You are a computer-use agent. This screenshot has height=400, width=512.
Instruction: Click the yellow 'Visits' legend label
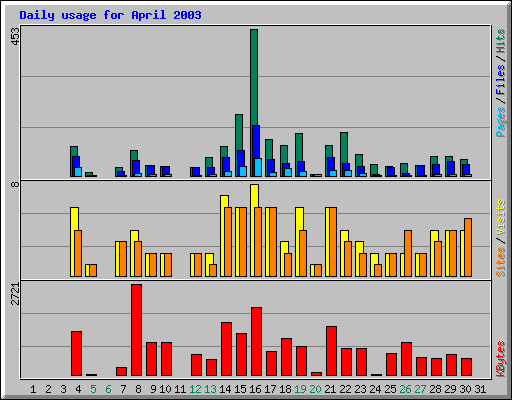pos(500,217)
